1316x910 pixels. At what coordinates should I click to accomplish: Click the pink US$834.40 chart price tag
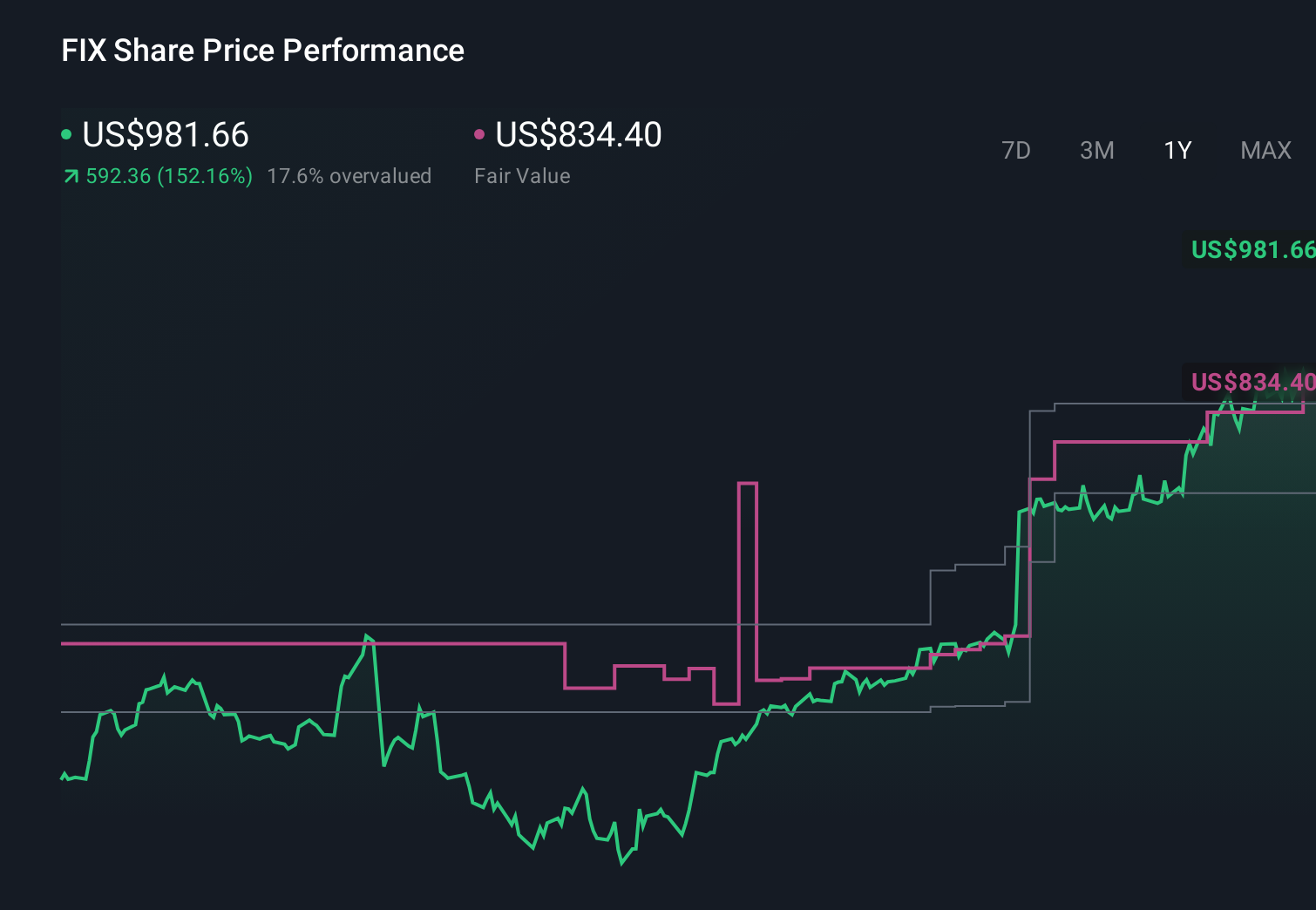1251,382
